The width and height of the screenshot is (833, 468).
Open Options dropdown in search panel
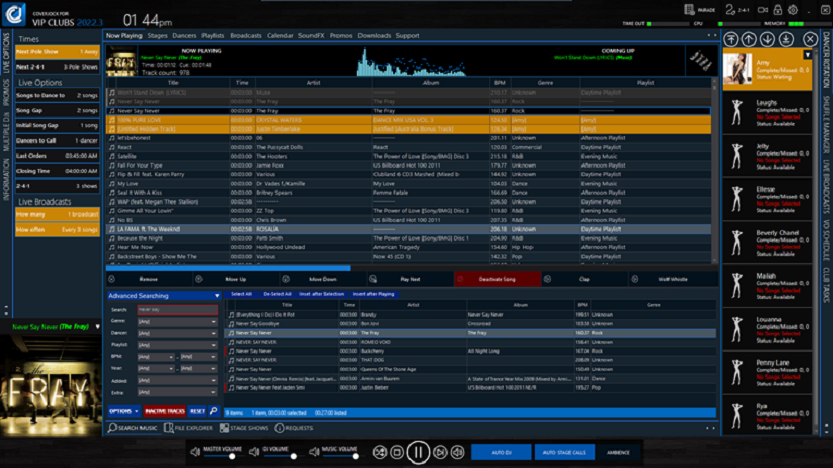[x=123, y=411]
